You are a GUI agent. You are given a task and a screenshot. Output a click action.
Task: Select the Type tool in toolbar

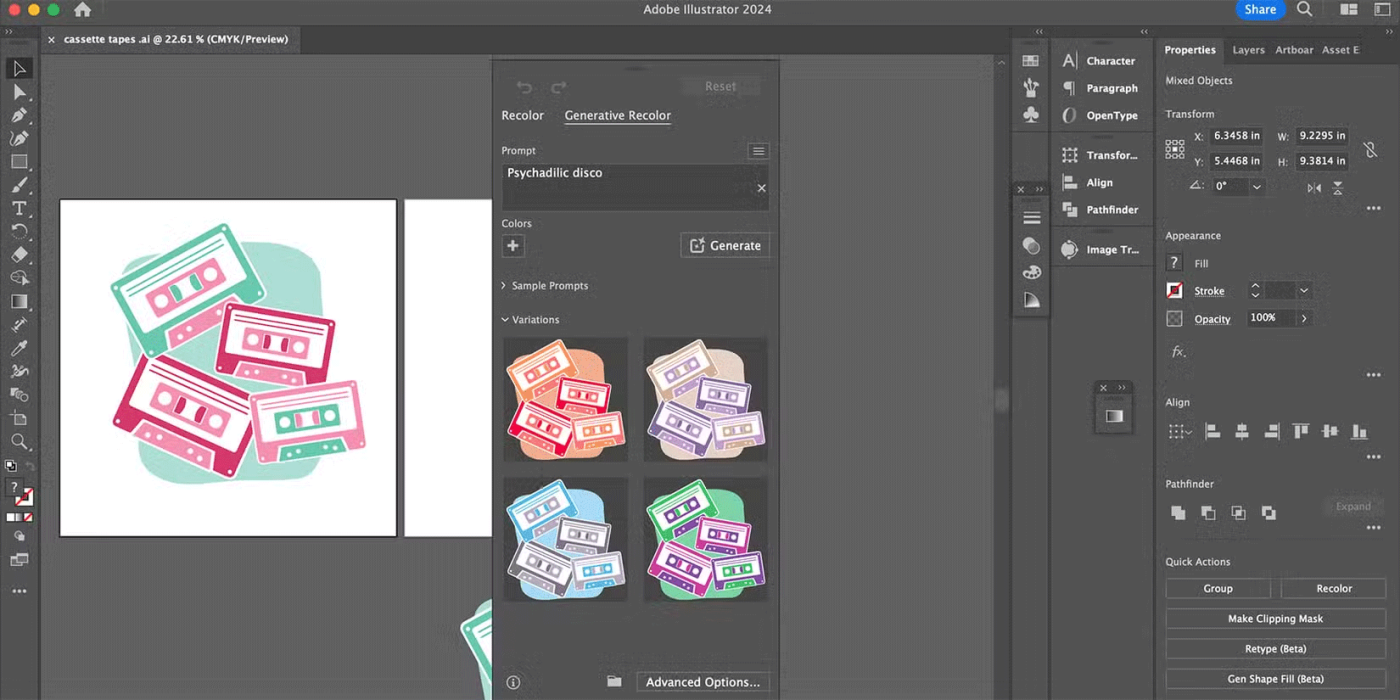point(19,208)
